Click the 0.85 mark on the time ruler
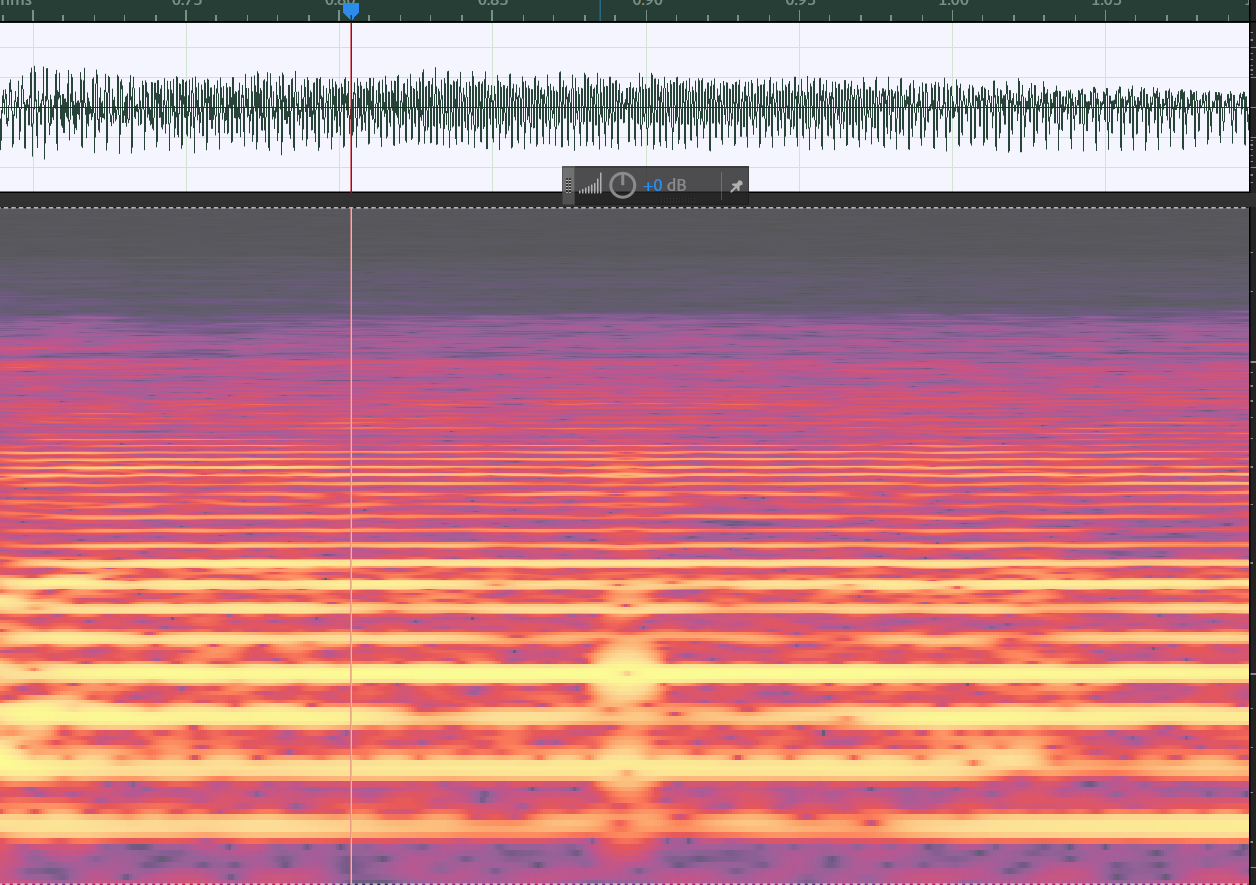The image size is (1256, 885). click(x=493, y=4)
